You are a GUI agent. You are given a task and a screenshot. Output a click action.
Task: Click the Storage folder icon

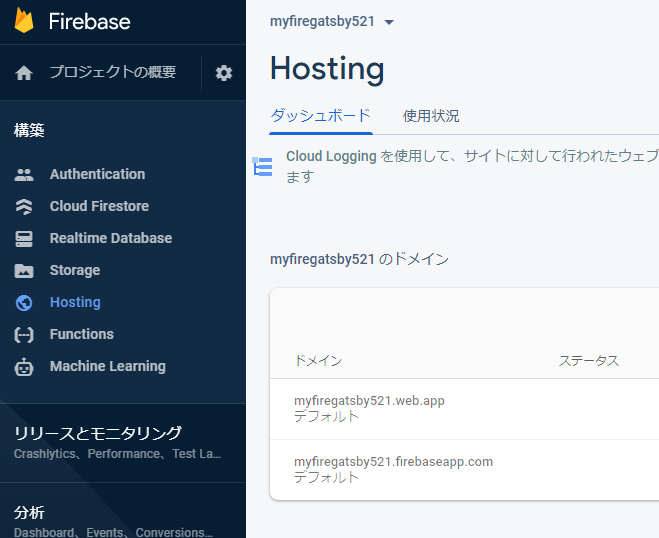[x=24, y=271]
